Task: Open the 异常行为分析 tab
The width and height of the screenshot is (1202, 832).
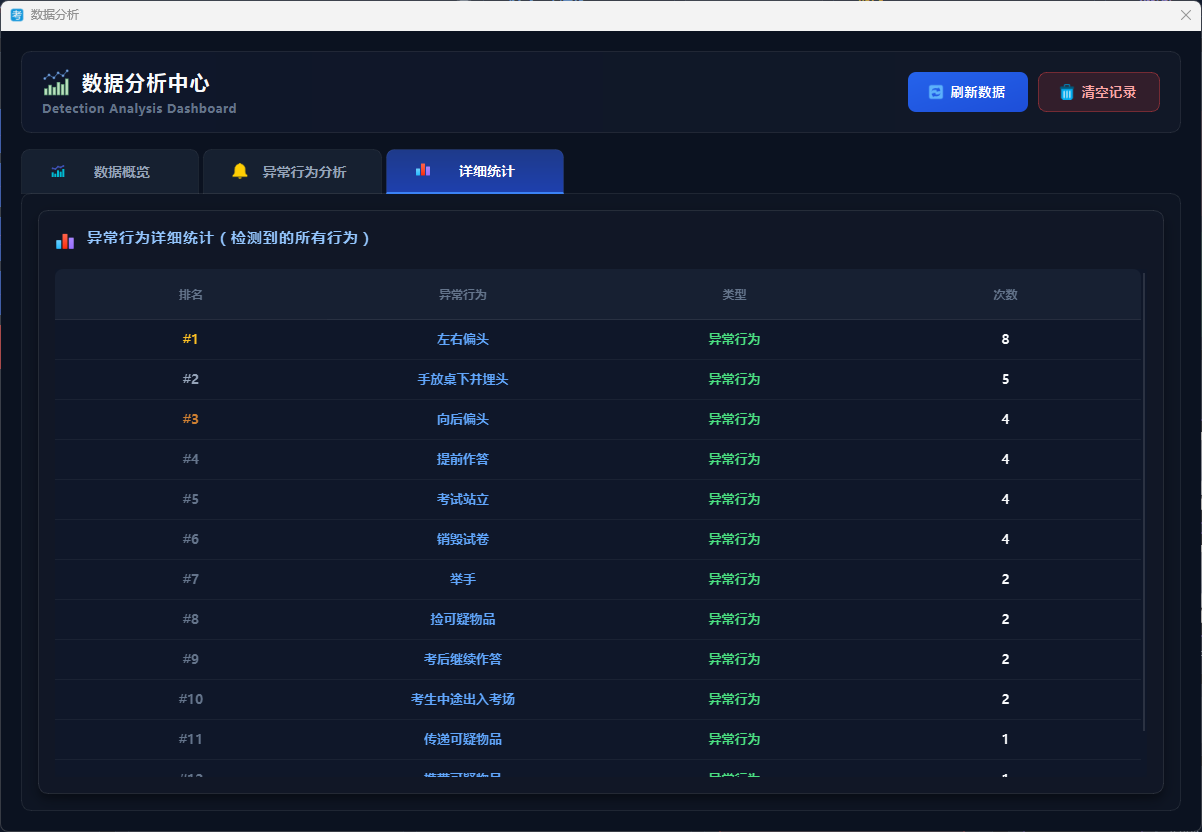Action: (292, 172)
